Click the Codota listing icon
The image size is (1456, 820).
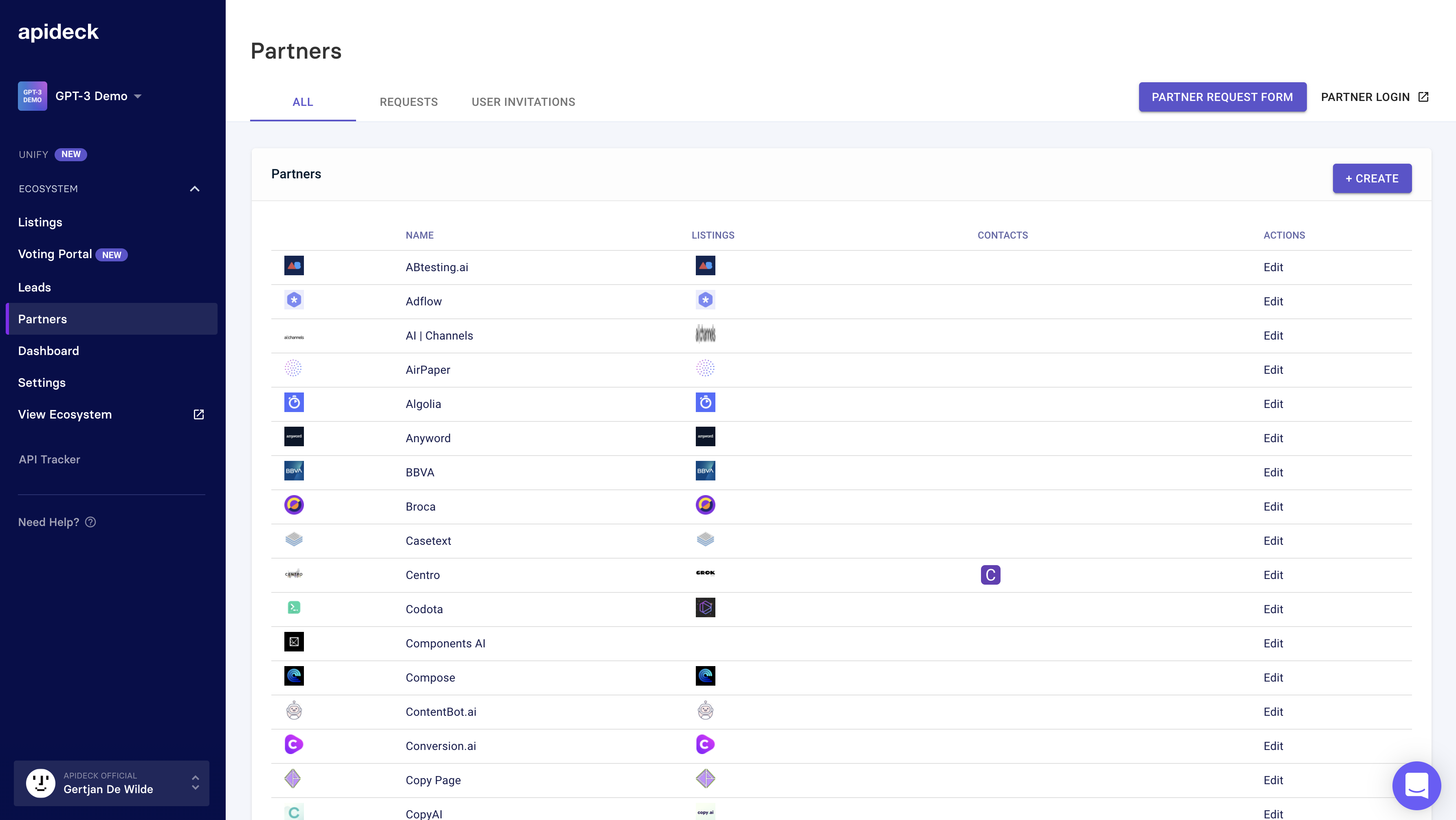pos(705,607)
